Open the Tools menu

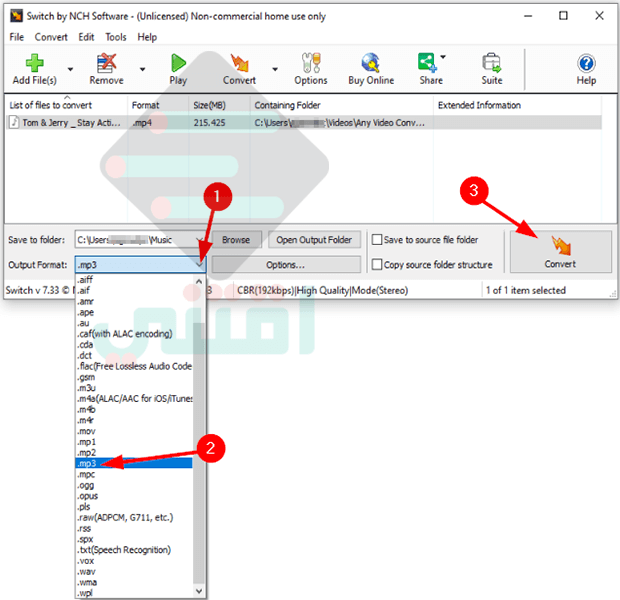point(115,37)
